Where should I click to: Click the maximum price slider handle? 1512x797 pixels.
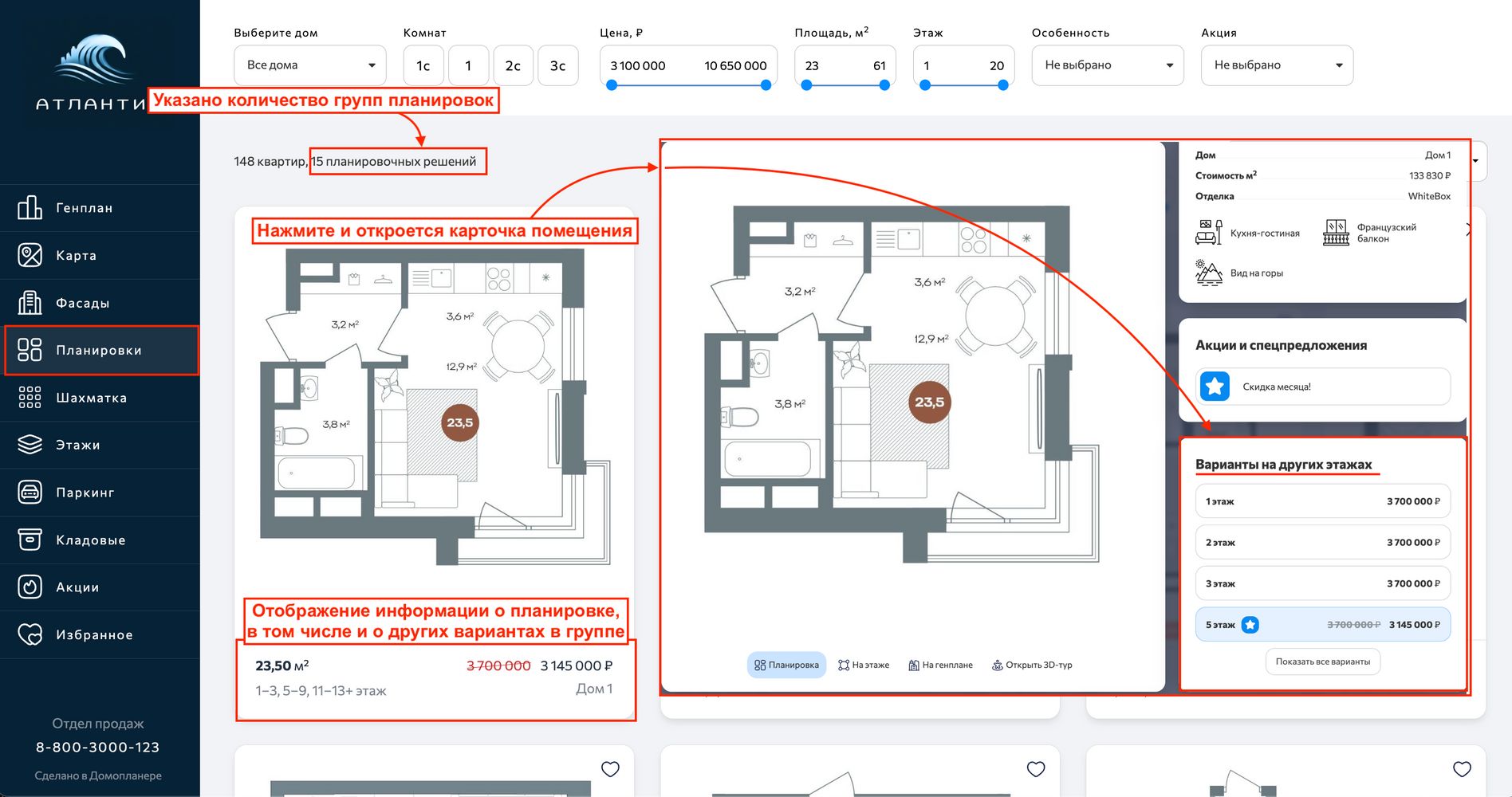[x=766, y=84]
